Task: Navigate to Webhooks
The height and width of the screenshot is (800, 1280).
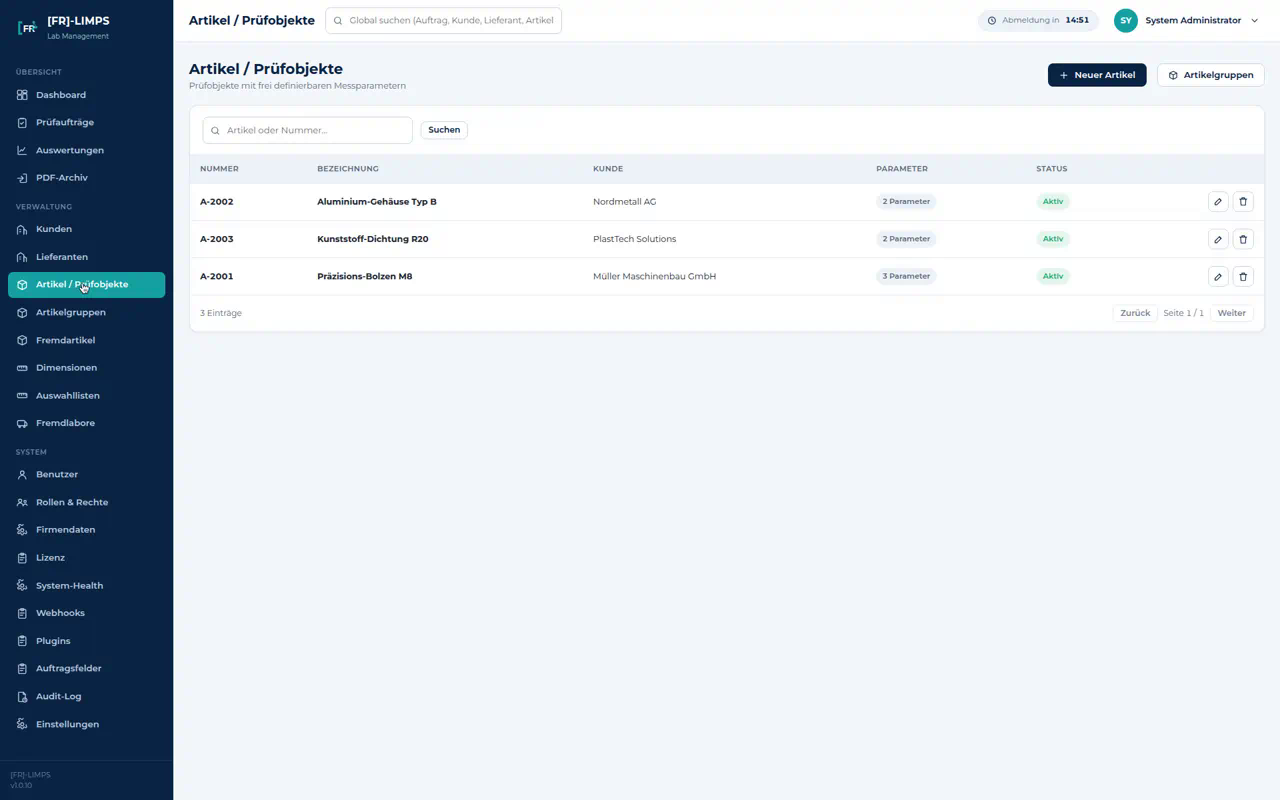Action: click(86, 613)
